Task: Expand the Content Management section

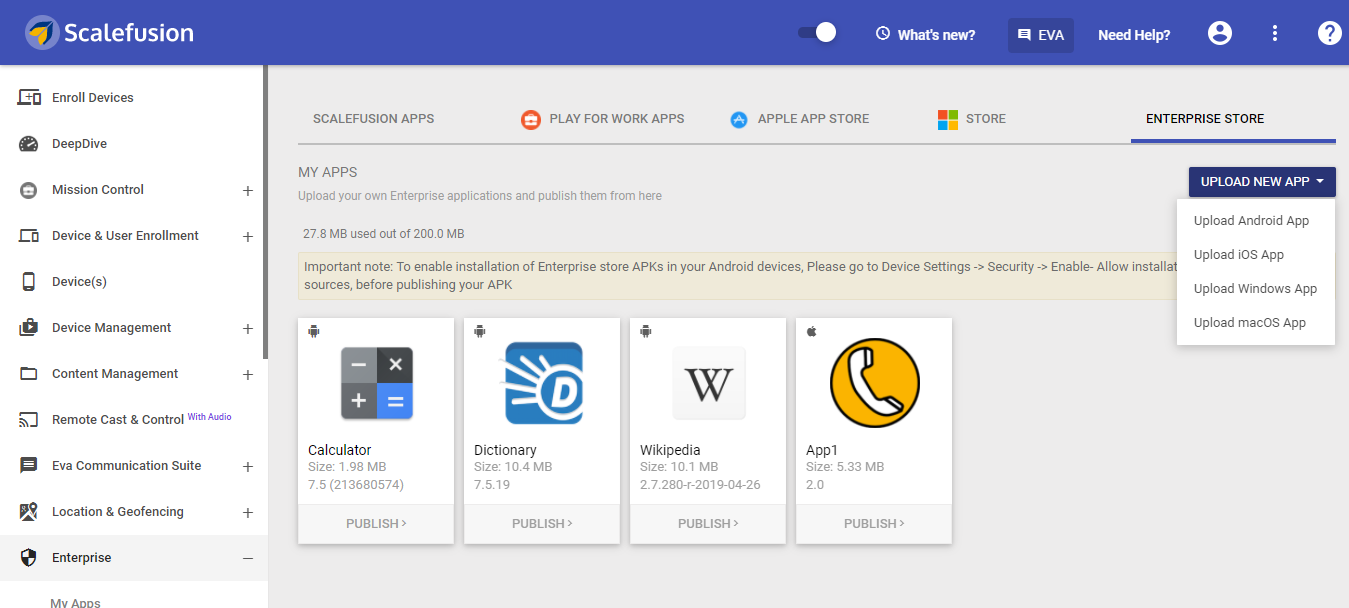Action: click(x=248, y=374)
